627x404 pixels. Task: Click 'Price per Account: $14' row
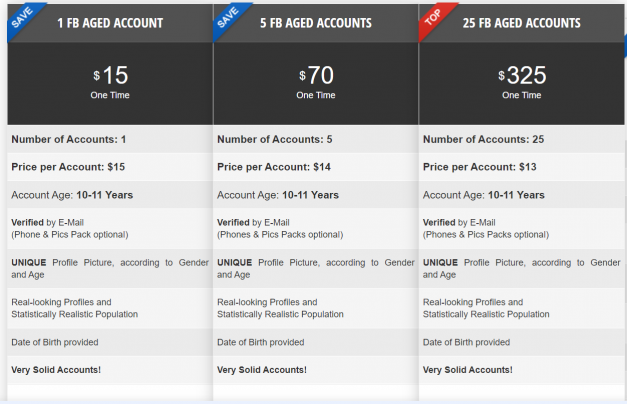(x=316, y=167)
